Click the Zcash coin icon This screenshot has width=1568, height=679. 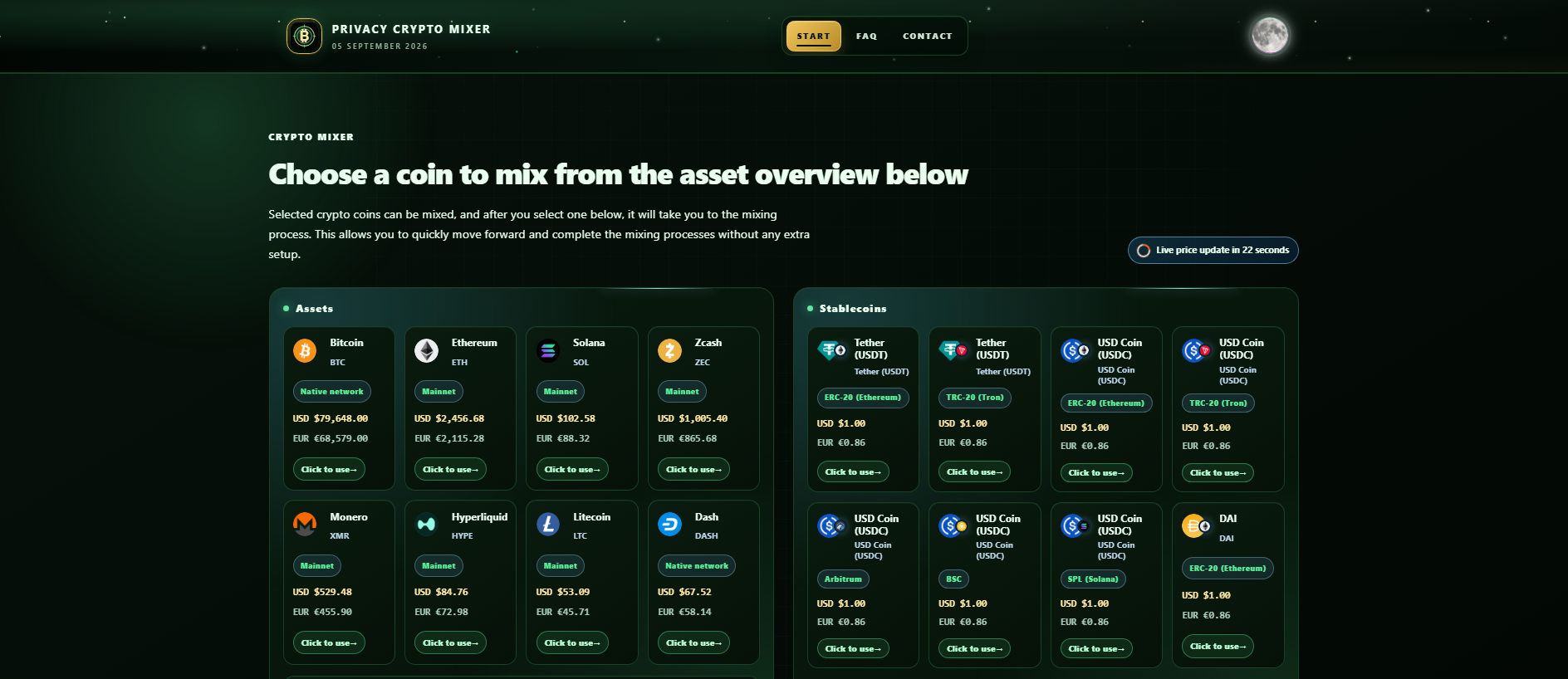[x=669, y=350]
